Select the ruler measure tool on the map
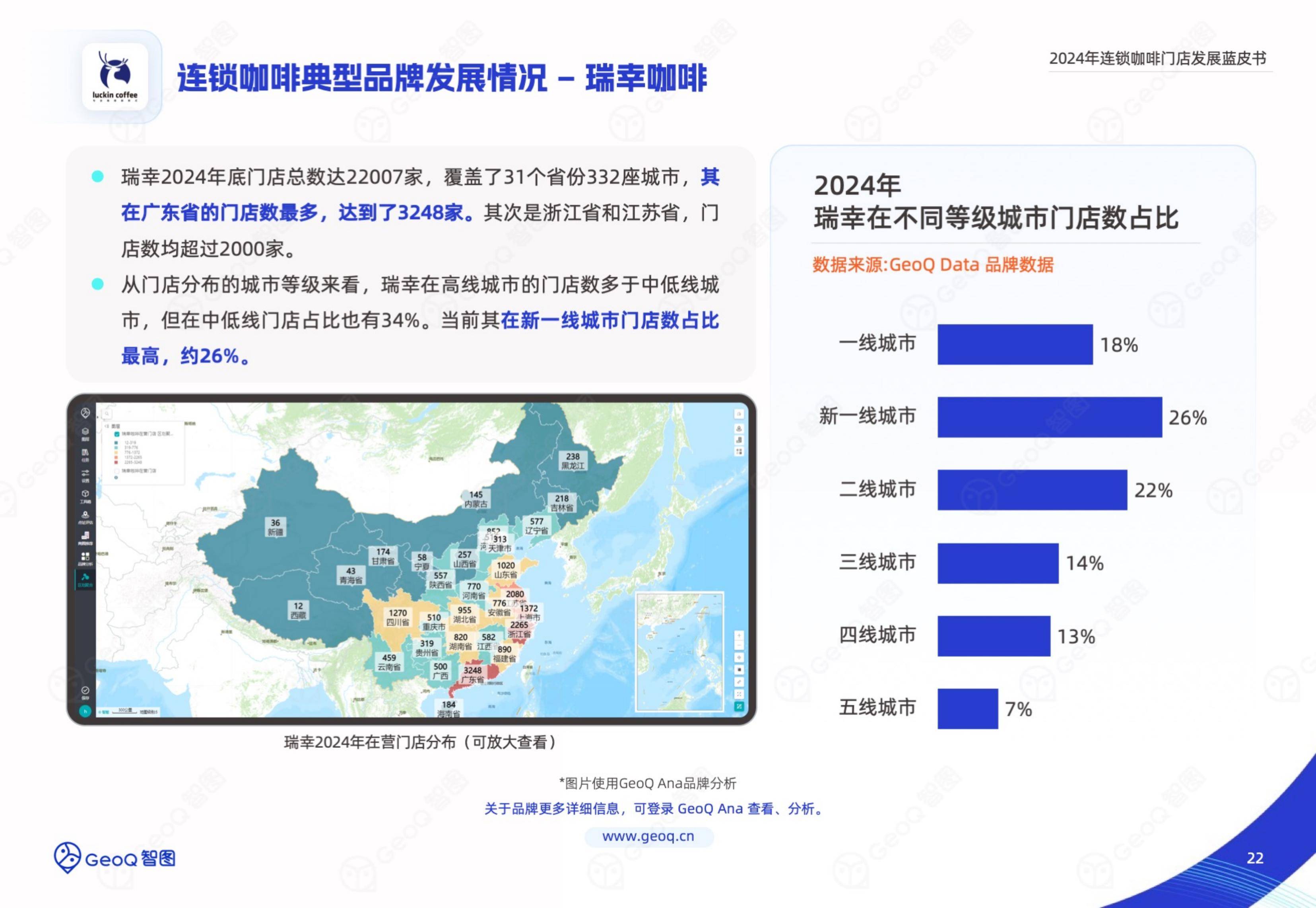Viewport: 1316px width, 908px height. pyautogui.click(x=739, y=681)
